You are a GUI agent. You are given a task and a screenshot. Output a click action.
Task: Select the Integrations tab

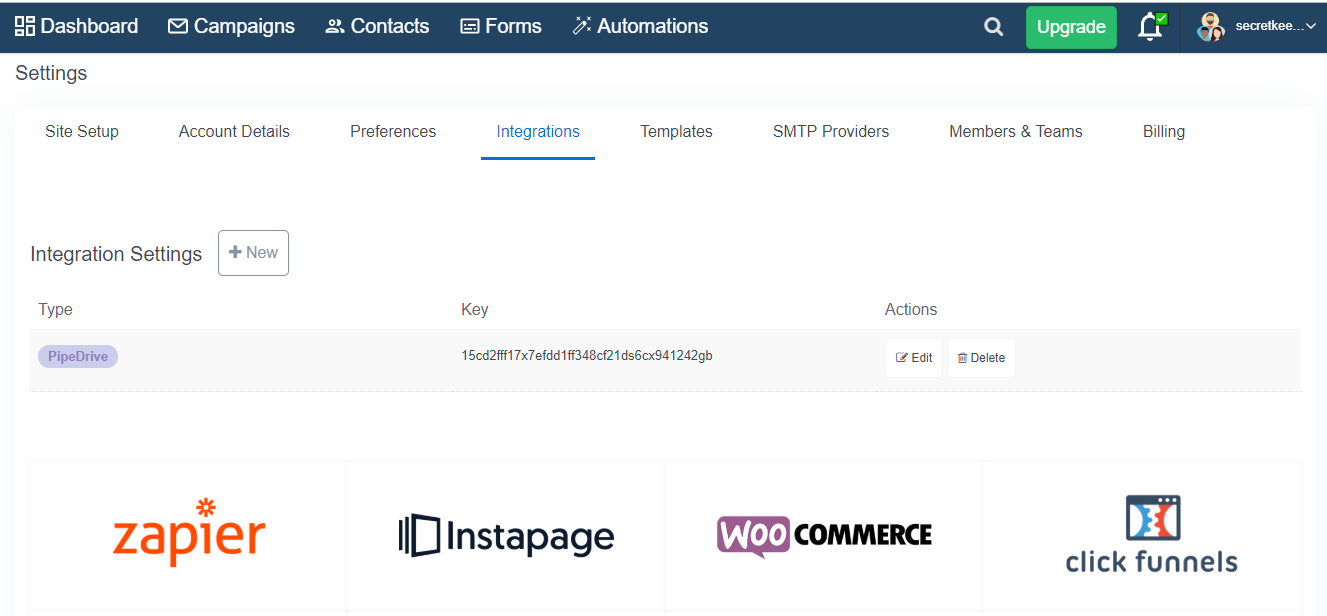click(x=538, y=131)
